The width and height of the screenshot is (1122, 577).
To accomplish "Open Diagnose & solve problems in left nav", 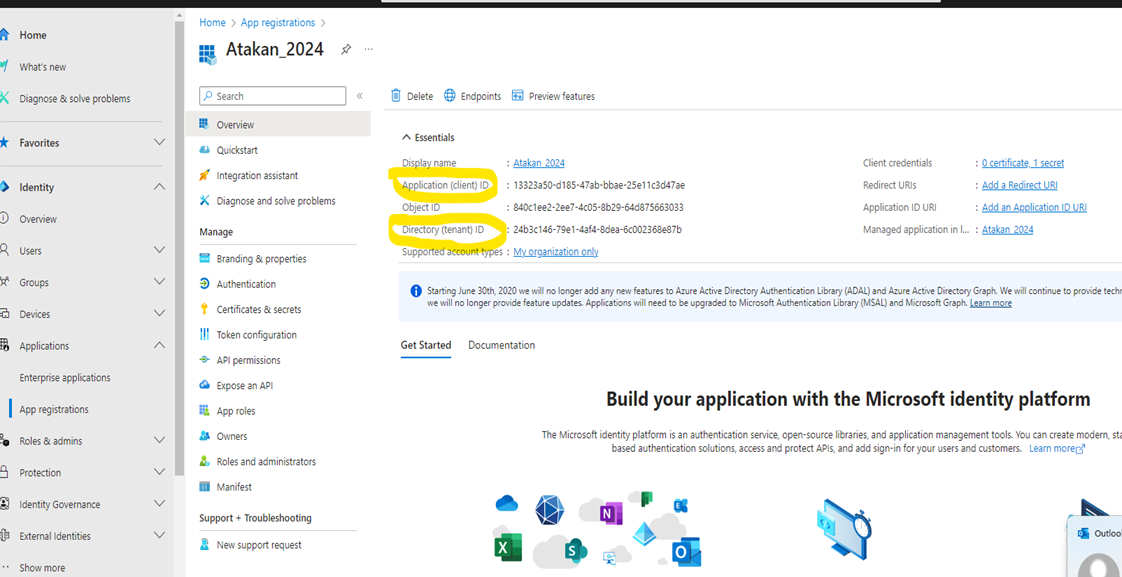I will [x=75, y=99].
